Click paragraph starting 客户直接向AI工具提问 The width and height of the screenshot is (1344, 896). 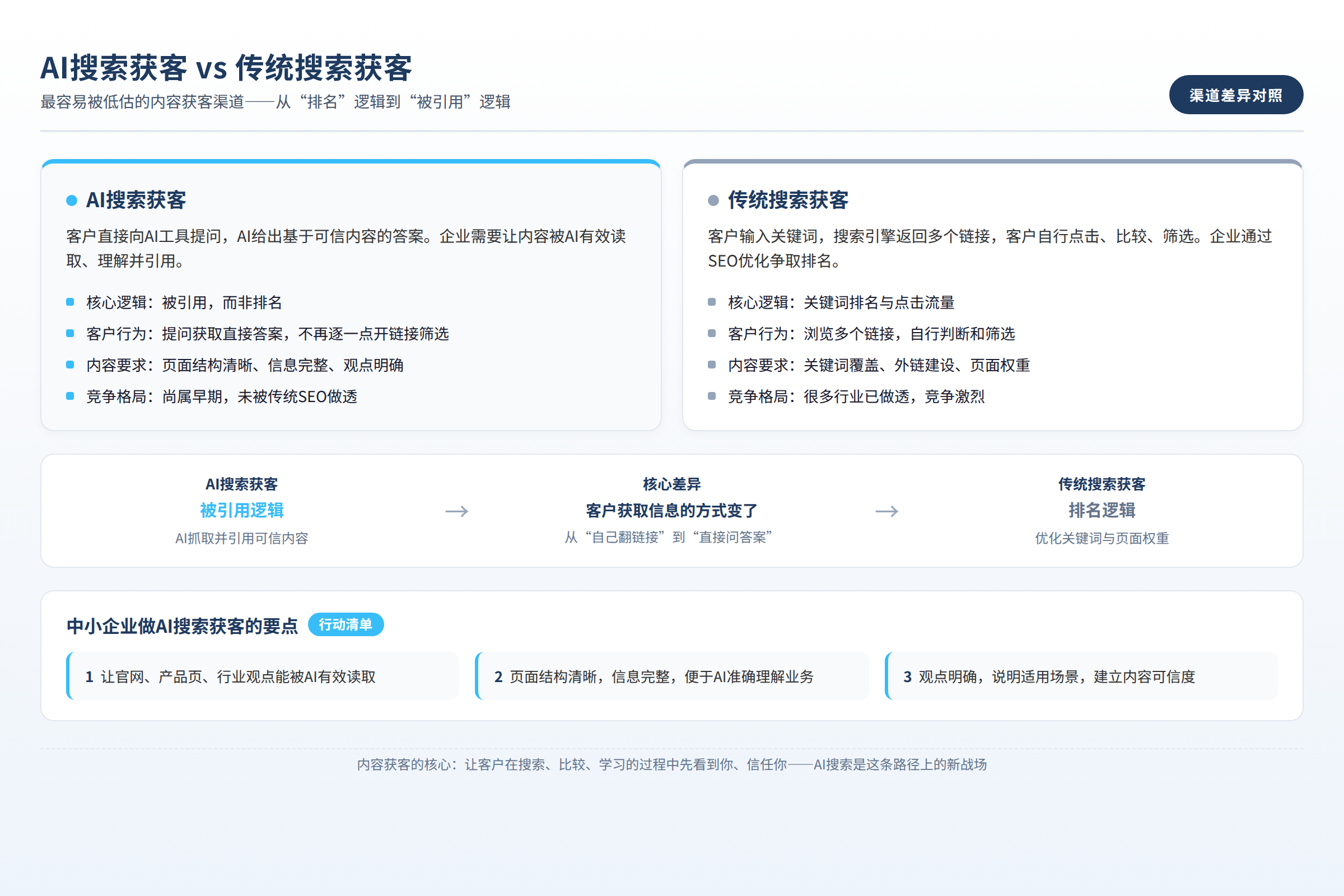tap(346, 249)
